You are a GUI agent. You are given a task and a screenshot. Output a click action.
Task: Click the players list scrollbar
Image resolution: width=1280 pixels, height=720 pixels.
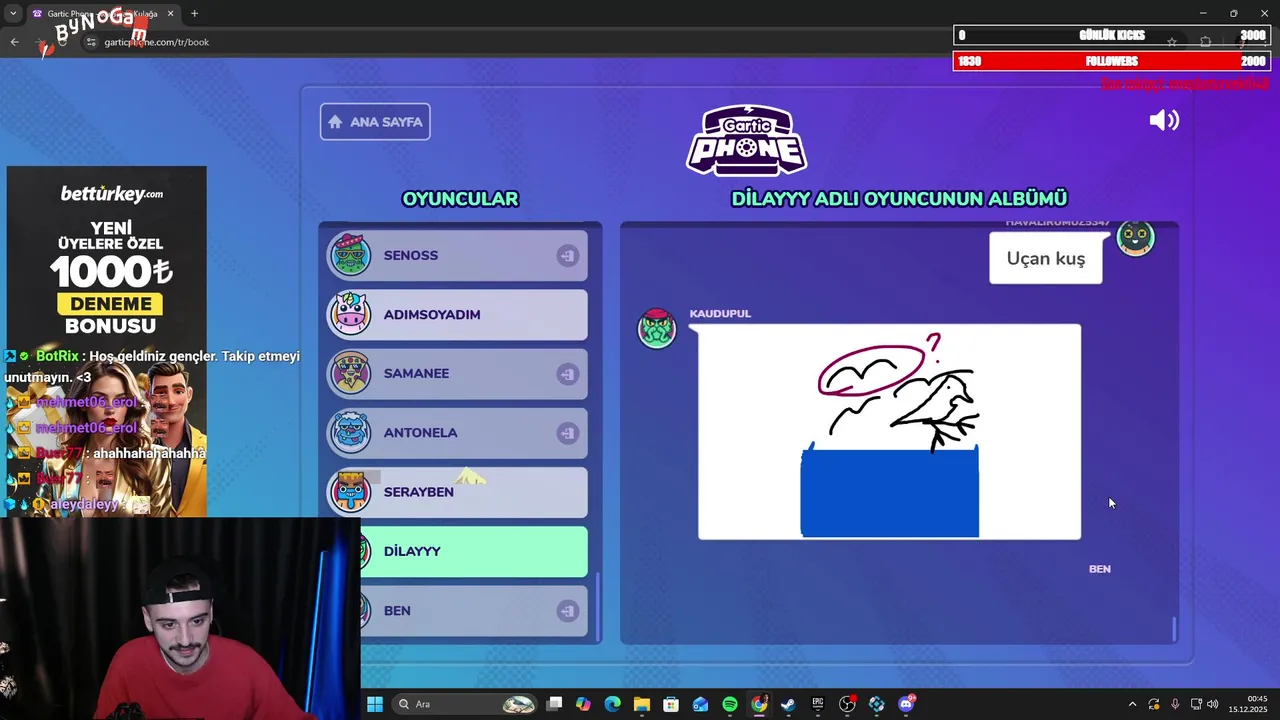[599, 606]
